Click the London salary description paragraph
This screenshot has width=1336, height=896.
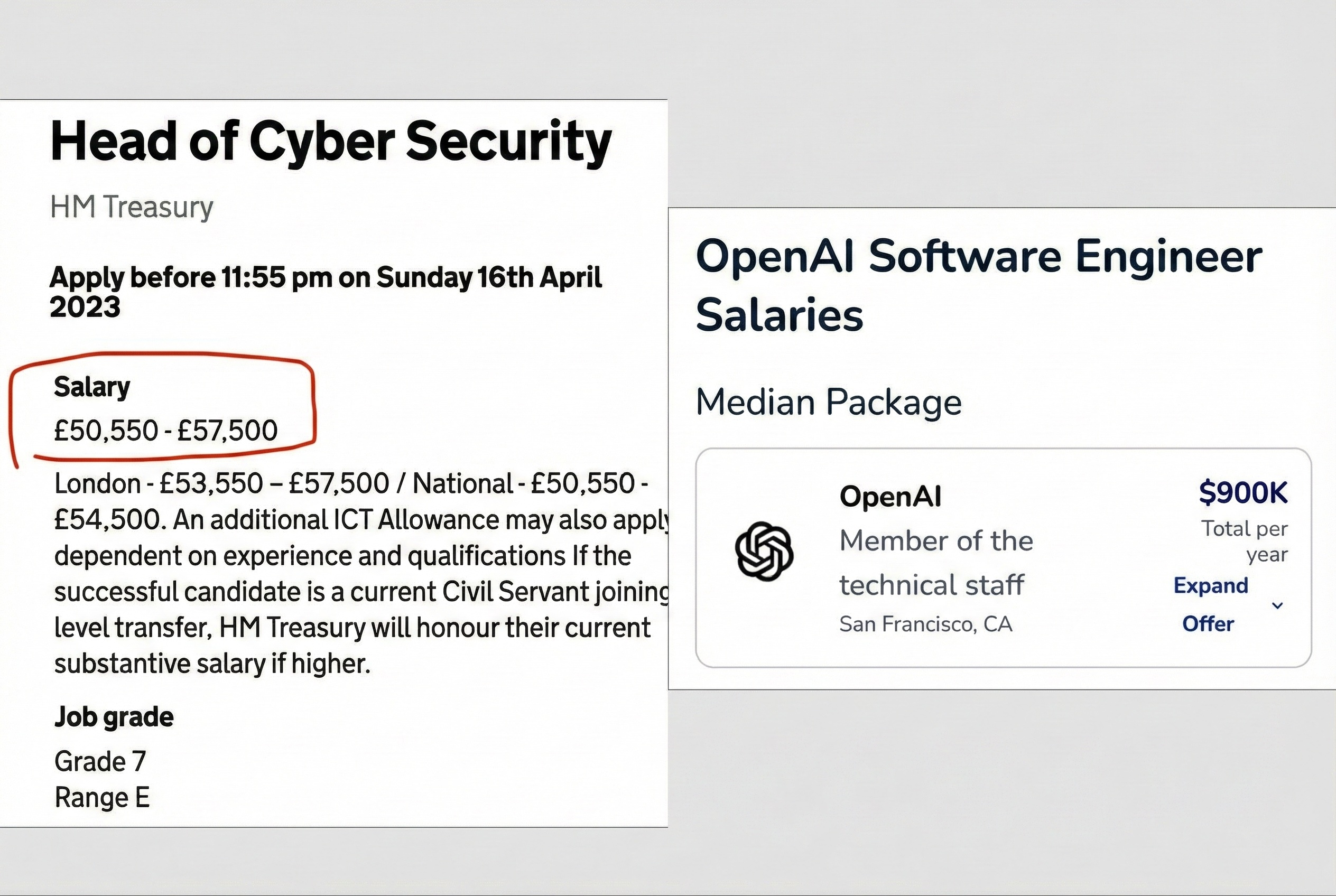pyautogui.click(x=361, y=574)
